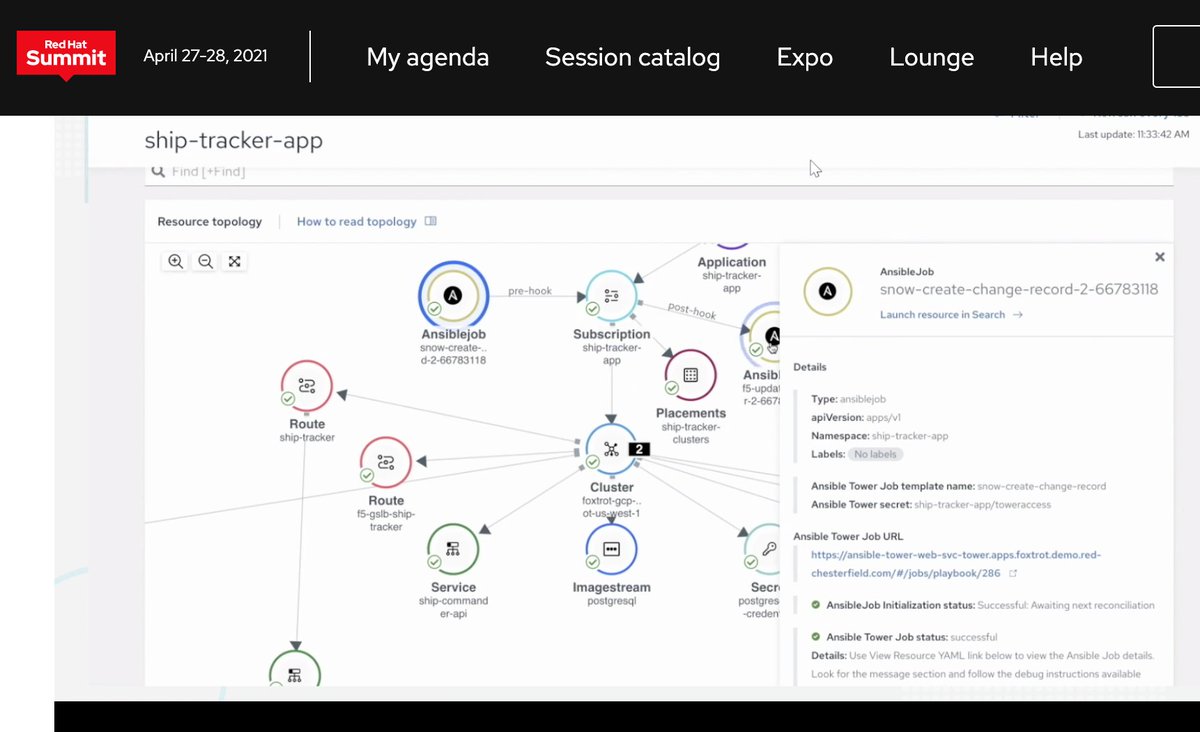Viewport: 1200px width, 732px height.
Task: Select the Secret postgresql node
Action: [764, 549]
